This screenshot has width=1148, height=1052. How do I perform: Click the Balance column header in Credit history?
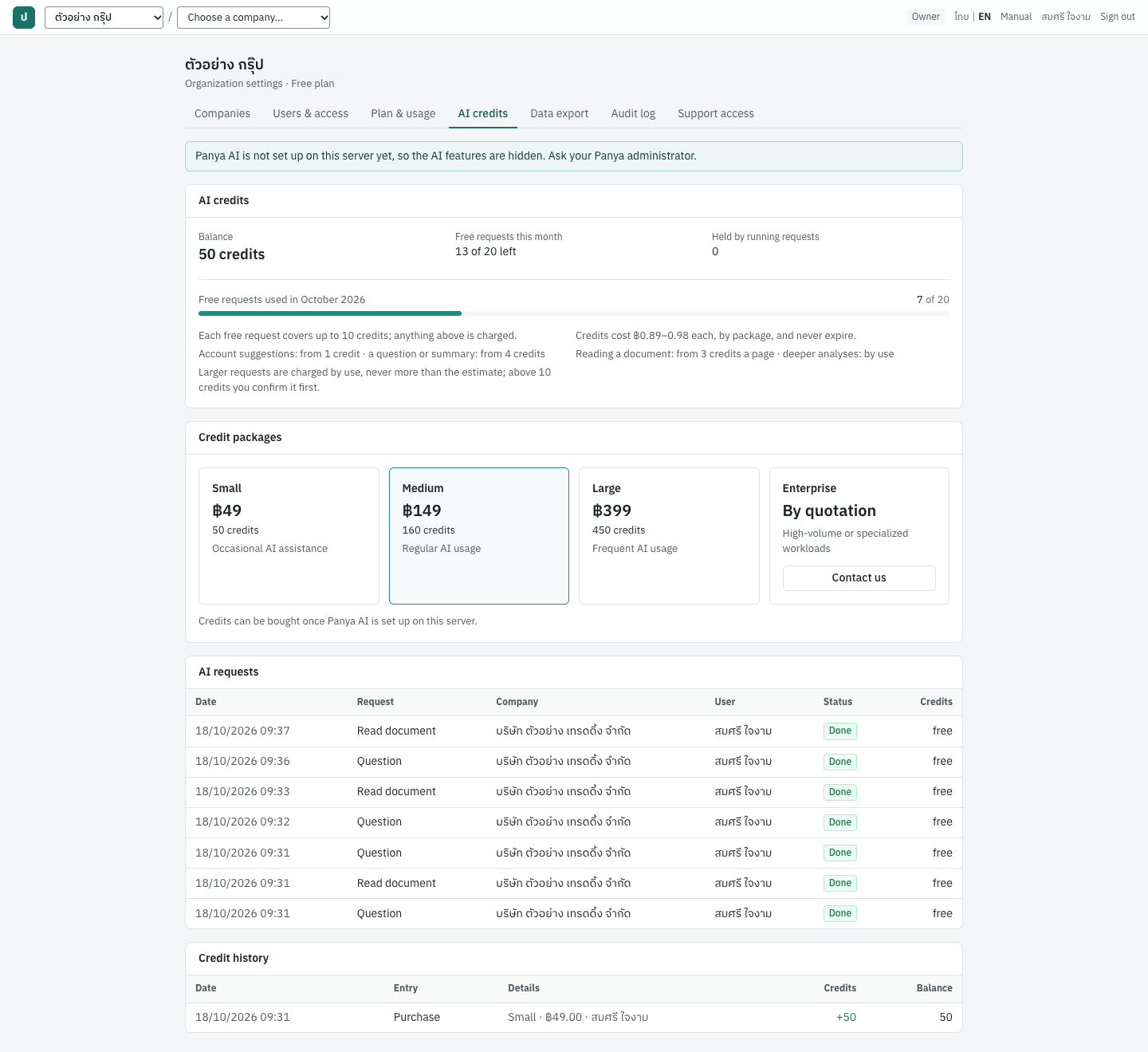(934, 988)
